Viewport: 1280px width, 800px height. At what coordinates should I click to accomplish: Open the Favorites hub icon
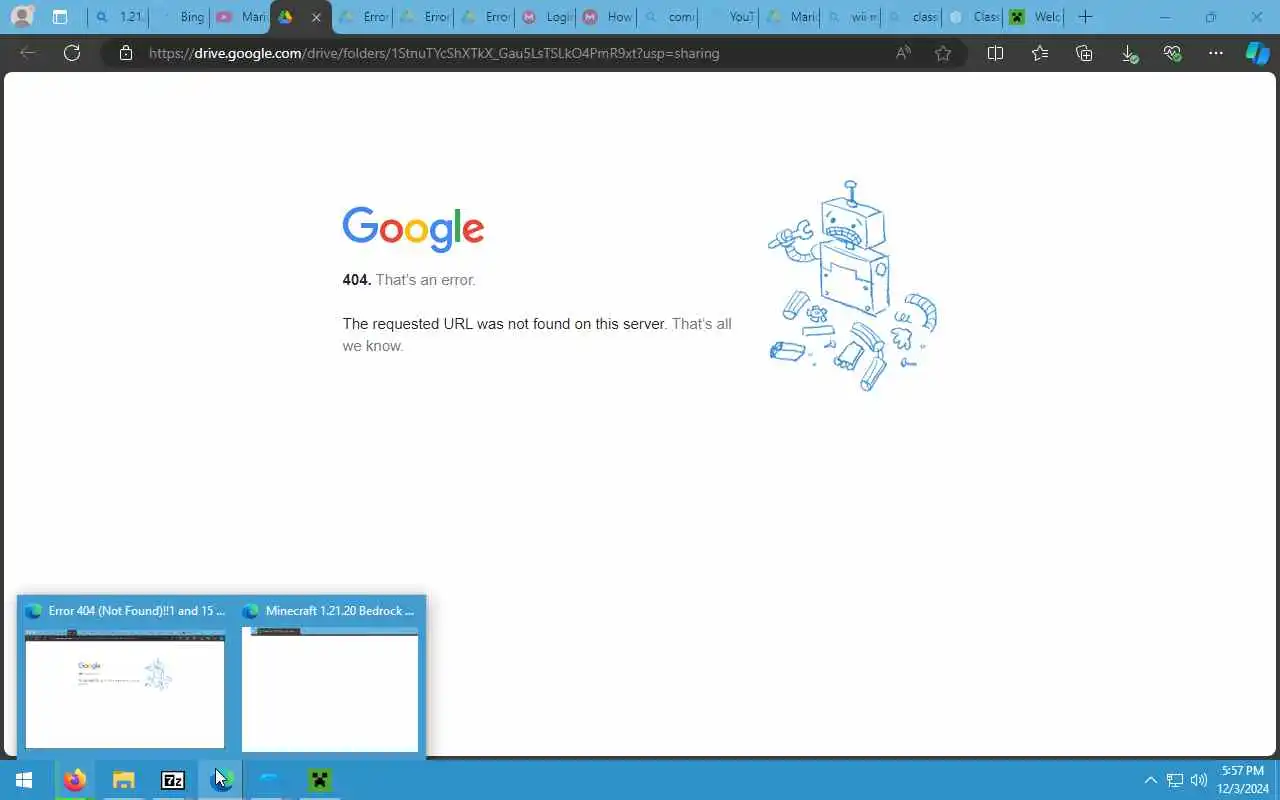coord(1040,53)
